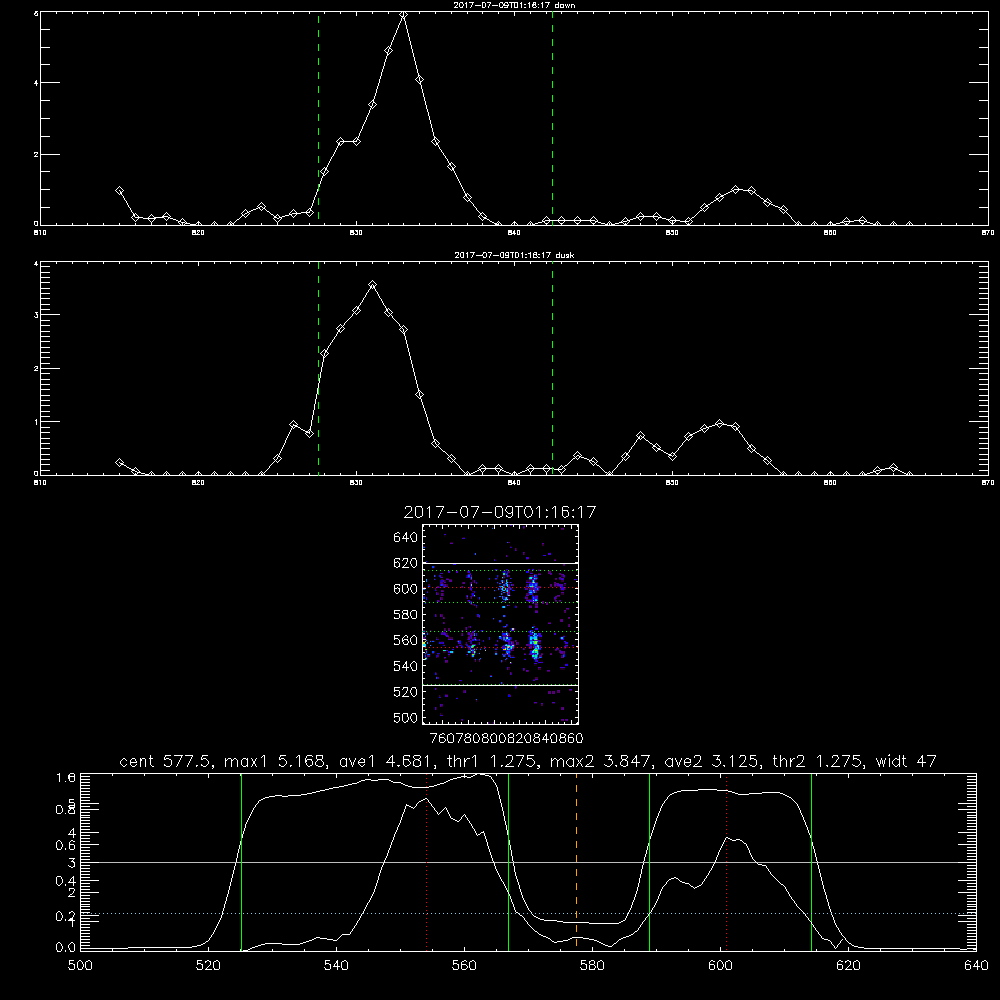This screenshot has width=1000, height=1000.
Task: Click the '600' label on profile plot x-axis
Action: point(720,966)
